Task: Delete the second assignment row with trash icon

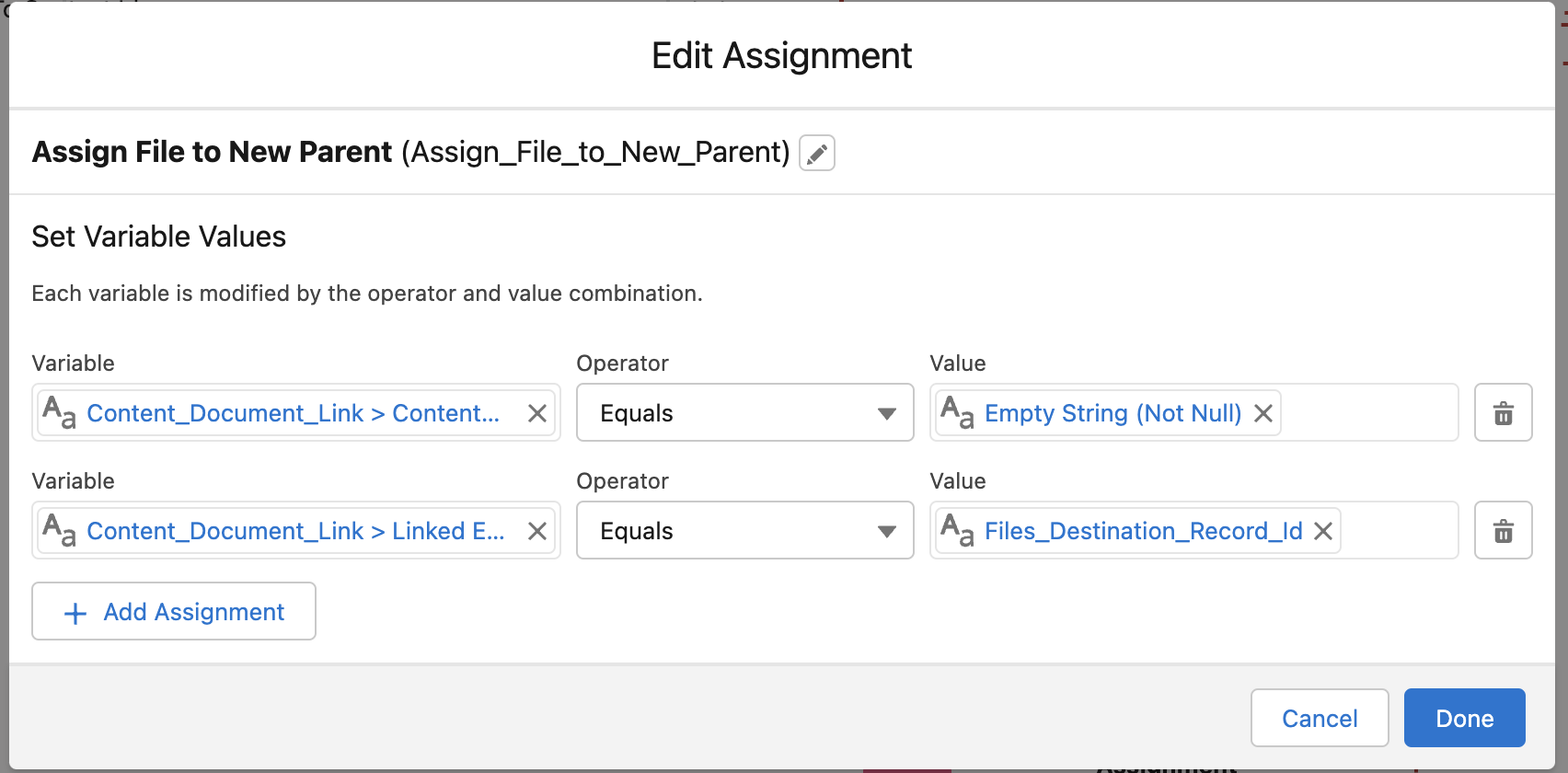Action: point(1503,531)
